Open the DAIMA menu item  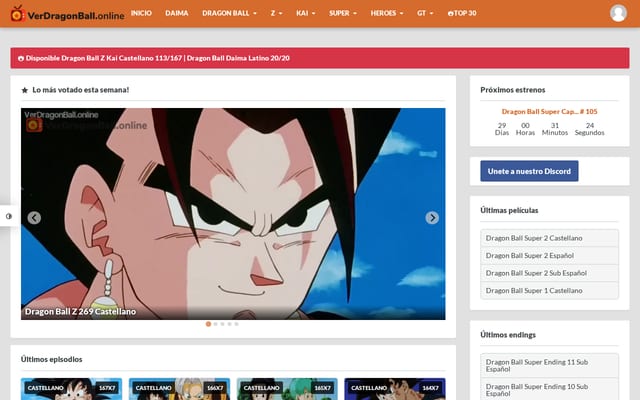[x=177, y=13]
